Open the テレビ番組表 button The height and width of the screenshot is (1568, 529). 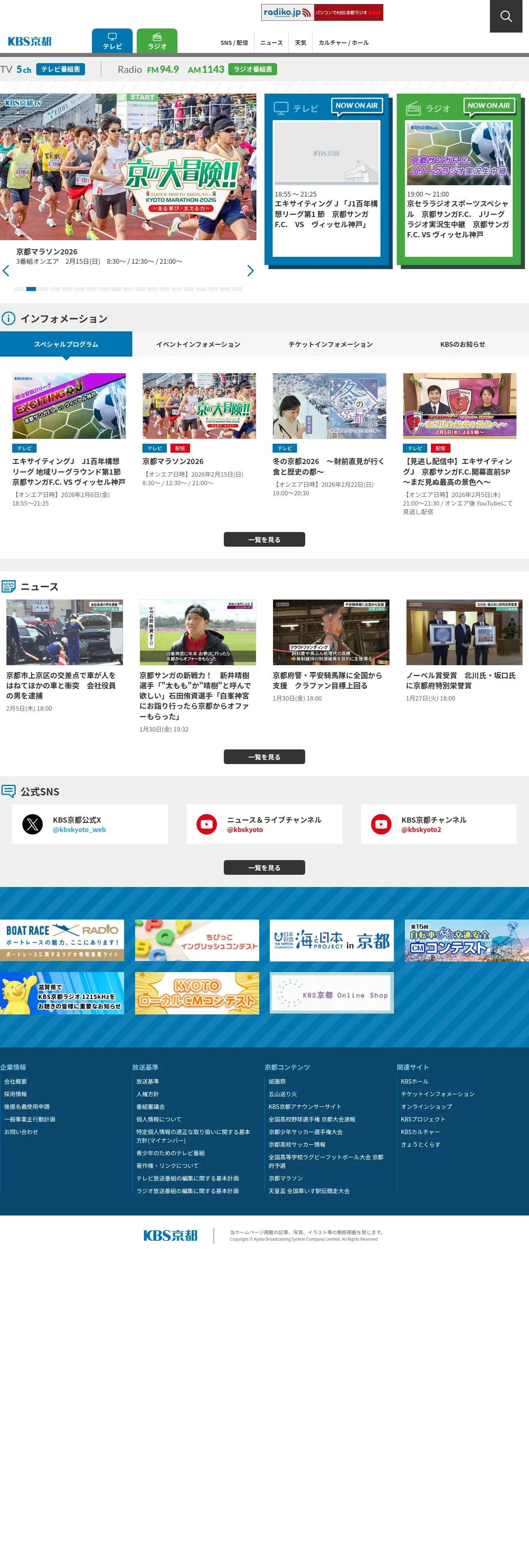click(x=60, y=69)
